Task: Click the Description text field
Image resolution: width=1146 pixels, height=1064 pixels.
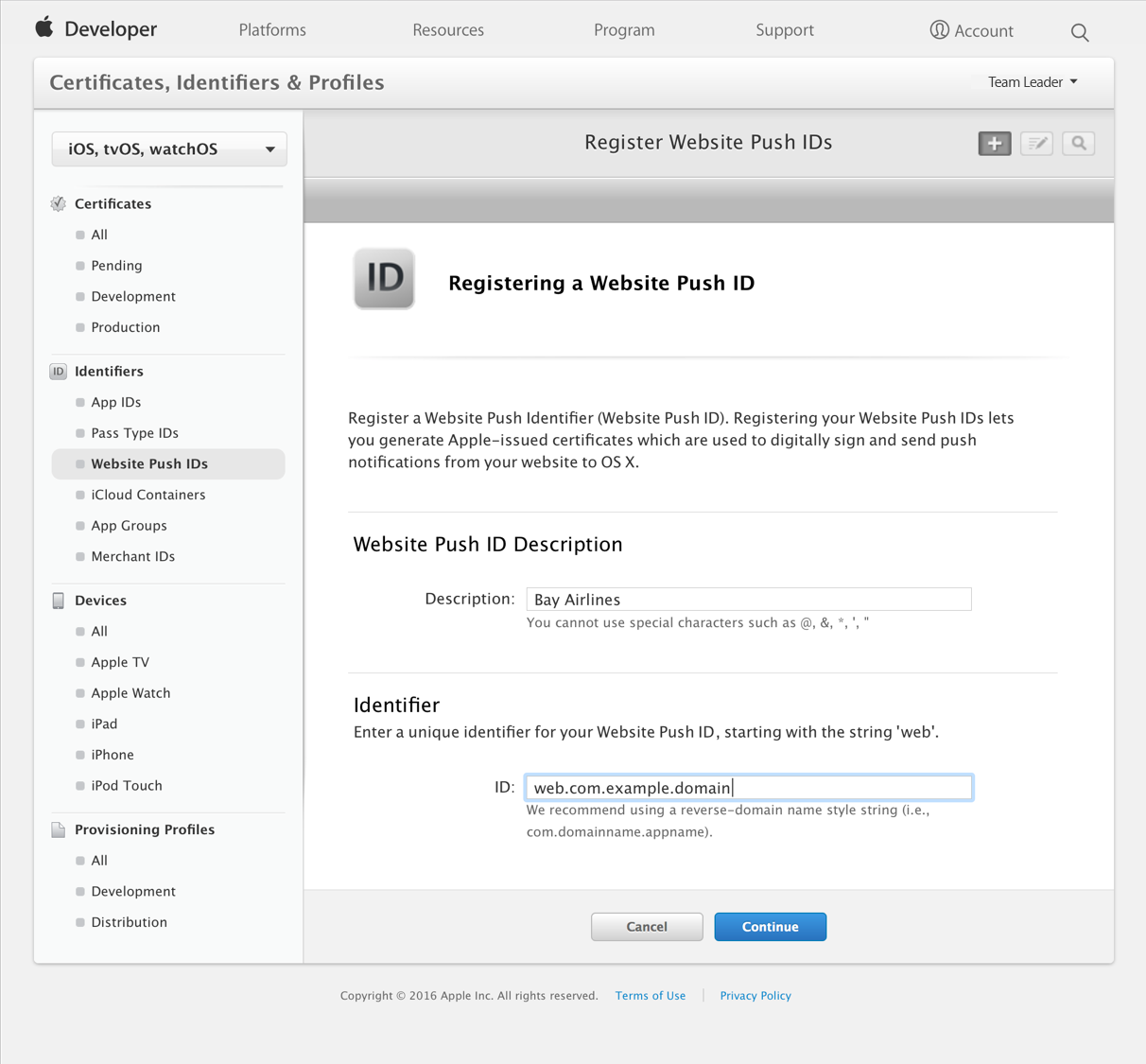Action: coord(748,600)
